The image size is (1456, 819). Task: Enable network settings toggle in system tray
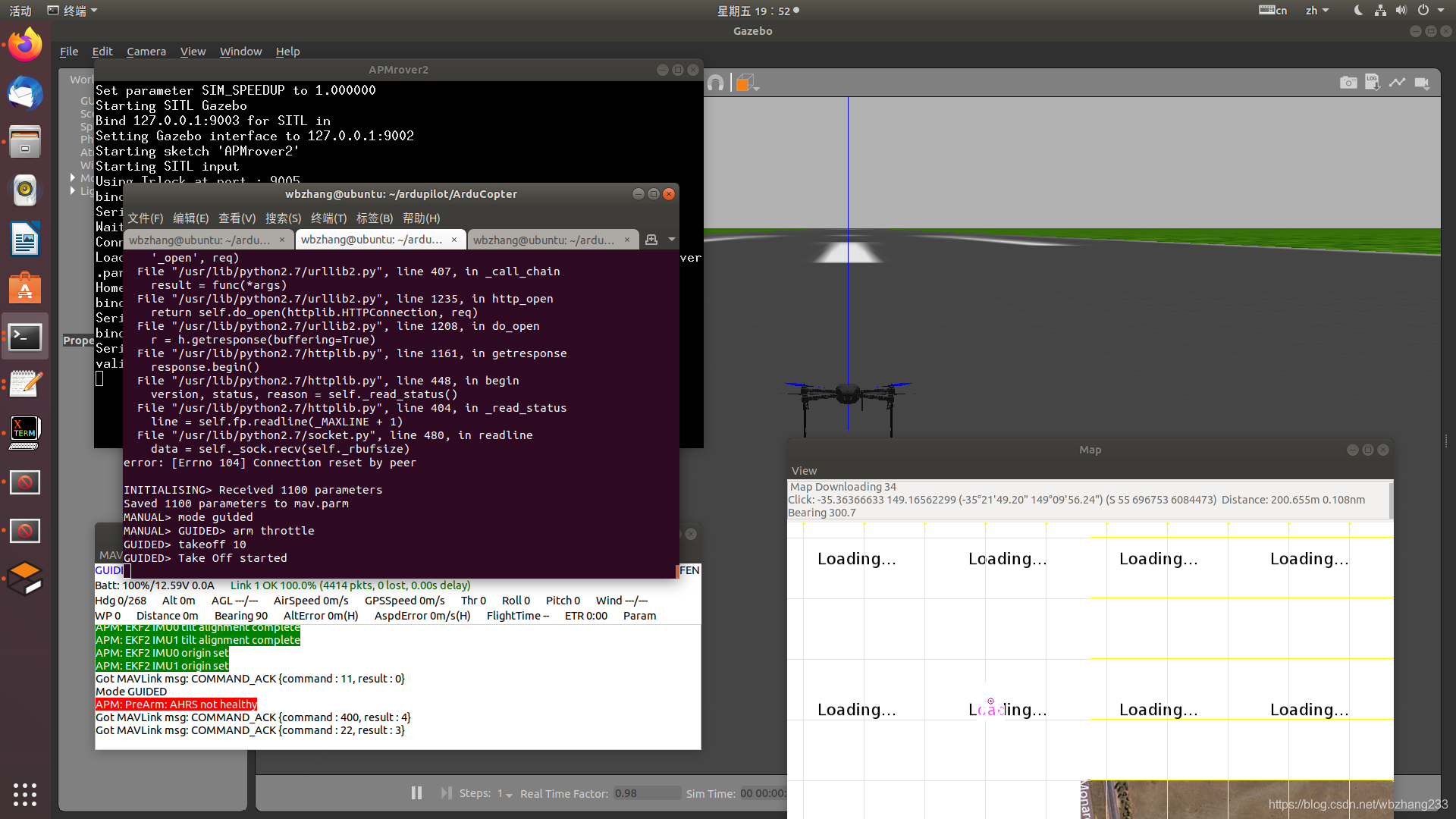(1379, 10)
